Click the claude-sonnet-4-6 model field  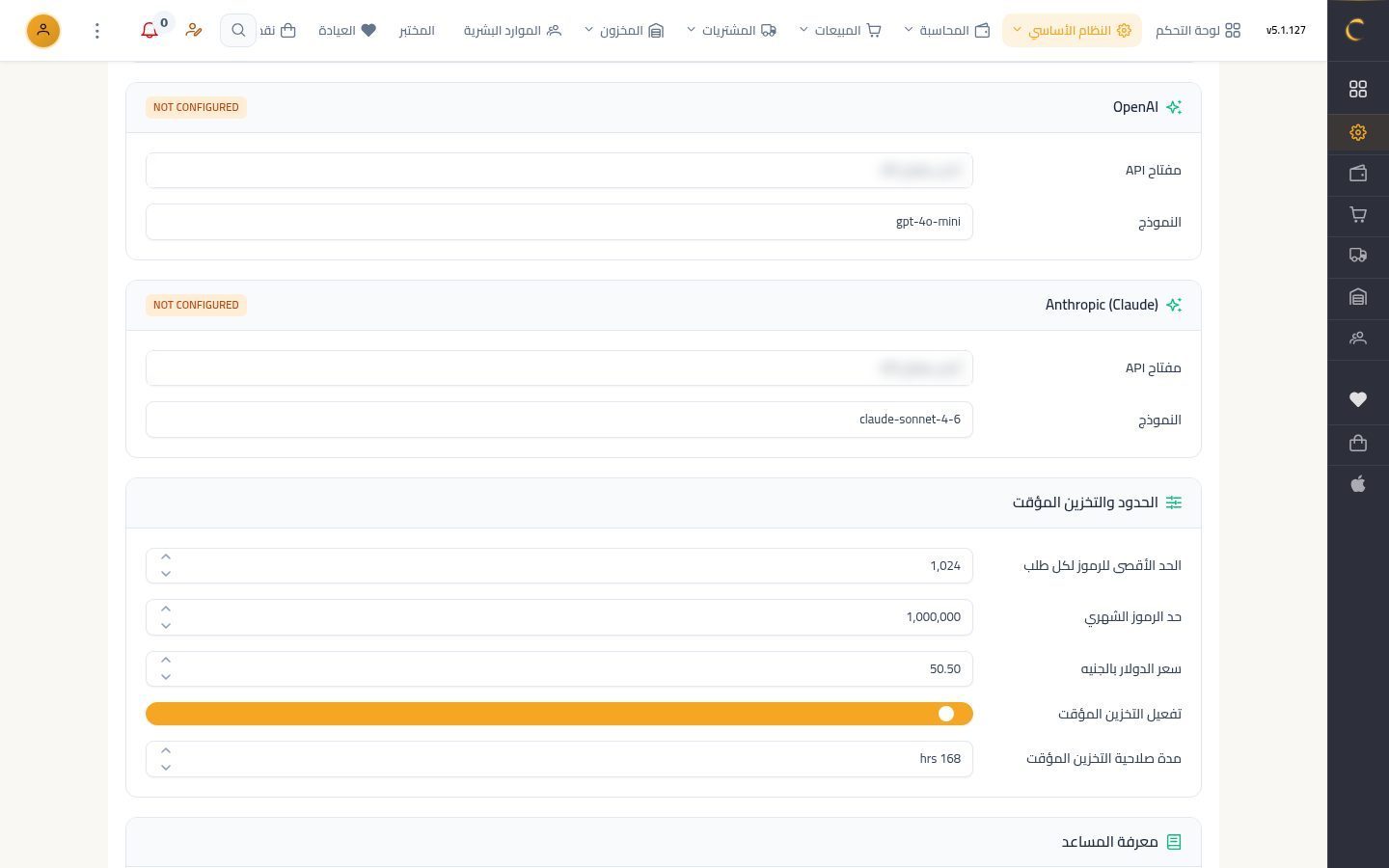[x=559, y=420]
